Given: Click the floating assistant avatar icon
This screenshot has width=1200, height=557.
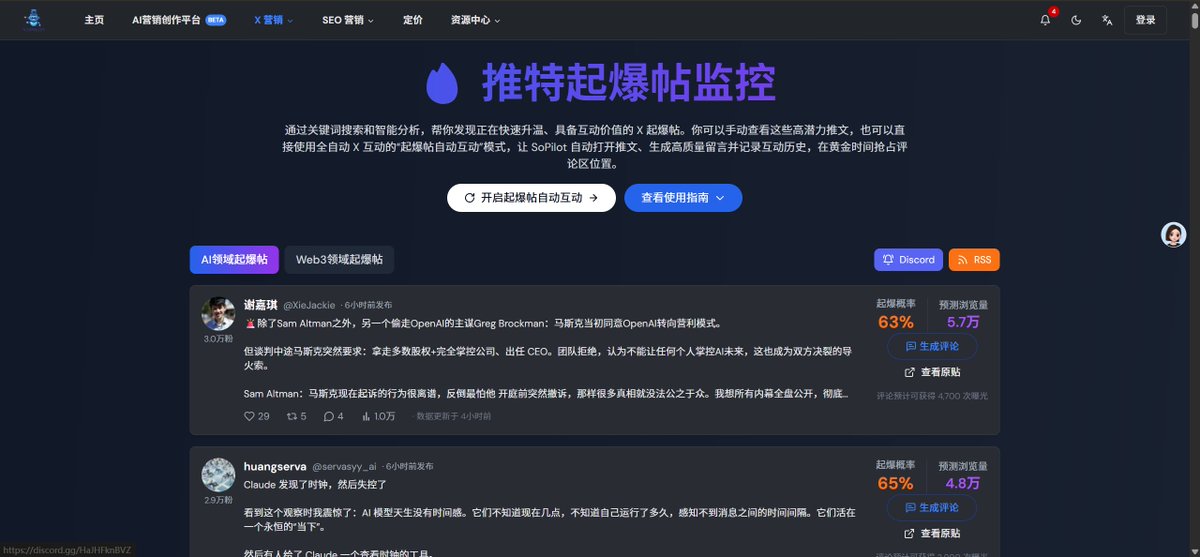Looking at the screenshot, I should [1173, 234].
